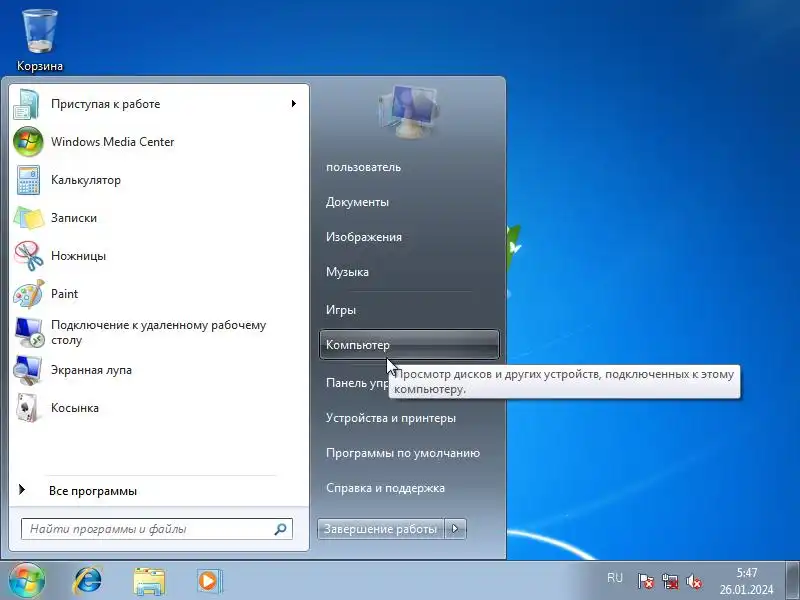Viewport: 800px width, 600px height.
Task: Launch Windows Media Player from taskbar
Action: point(209,581)
